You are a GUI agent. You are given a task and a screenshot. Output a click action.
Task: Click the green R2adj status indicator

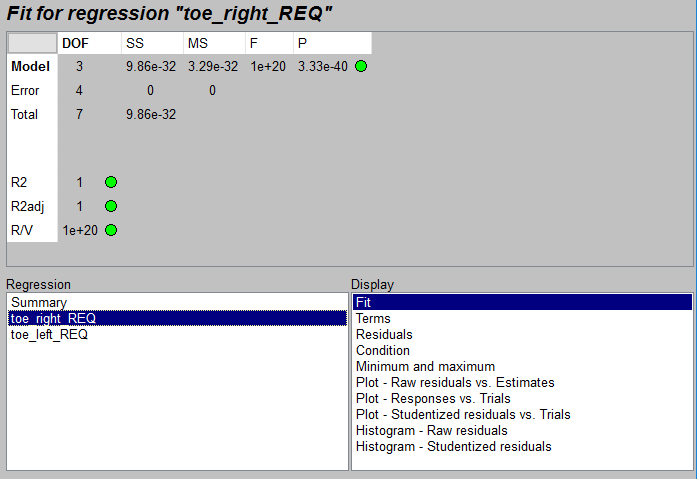pyautogui.click(x=111, y=206)
